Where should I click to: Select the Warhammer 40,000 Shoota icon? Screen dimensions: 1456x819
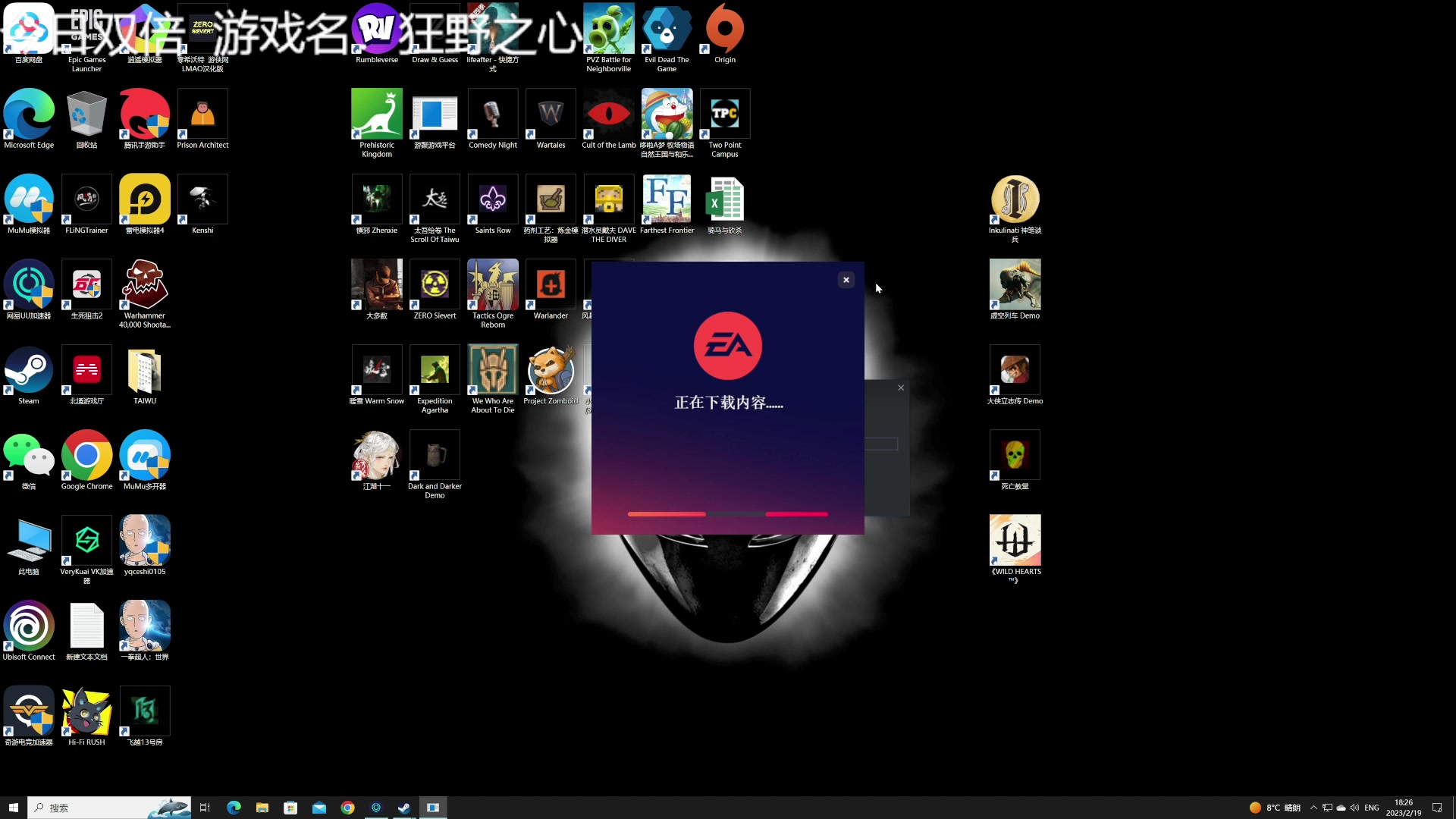point(145,294)
